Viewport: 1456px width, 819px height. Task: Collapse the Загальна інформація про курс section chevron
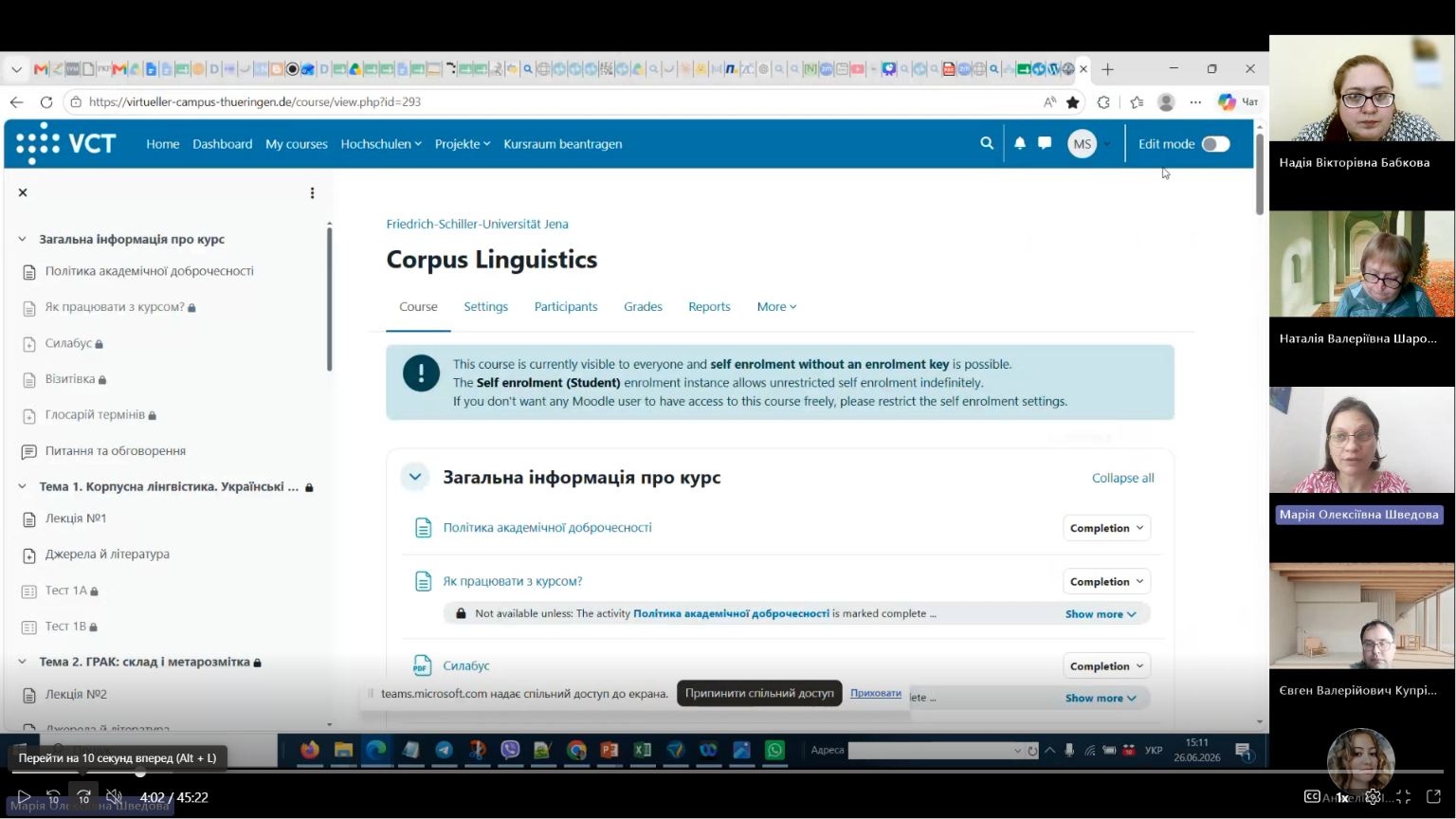415,477
